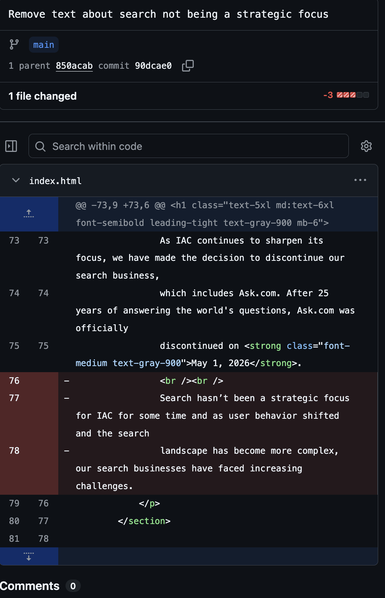This screenshot has height=598, width=385.
Task: Click the magnifier icon in the search field
Action: click(40, 146)
